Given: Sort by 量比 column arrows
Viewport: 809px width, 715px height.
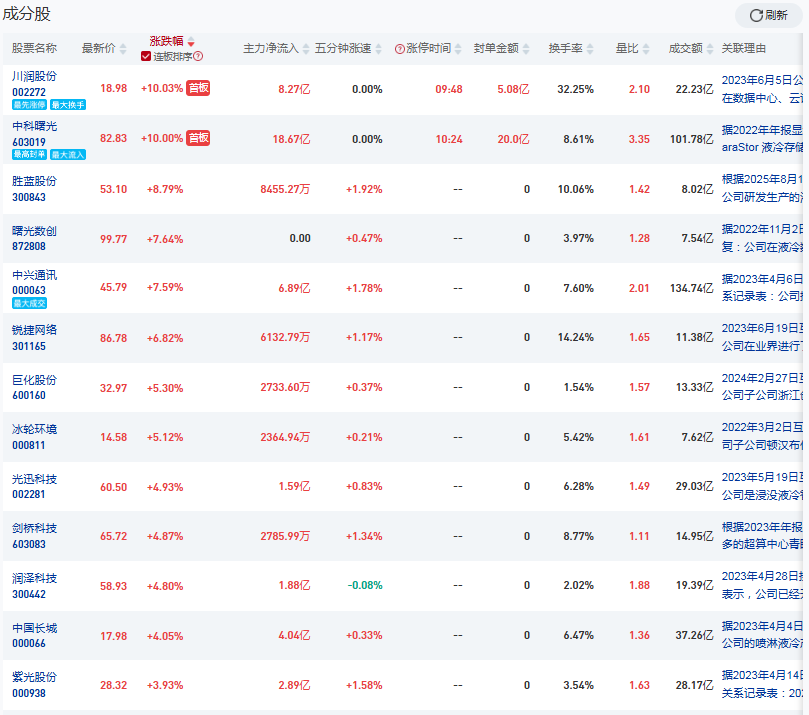Looking at the screenshot, I should (x=646, y=48).
